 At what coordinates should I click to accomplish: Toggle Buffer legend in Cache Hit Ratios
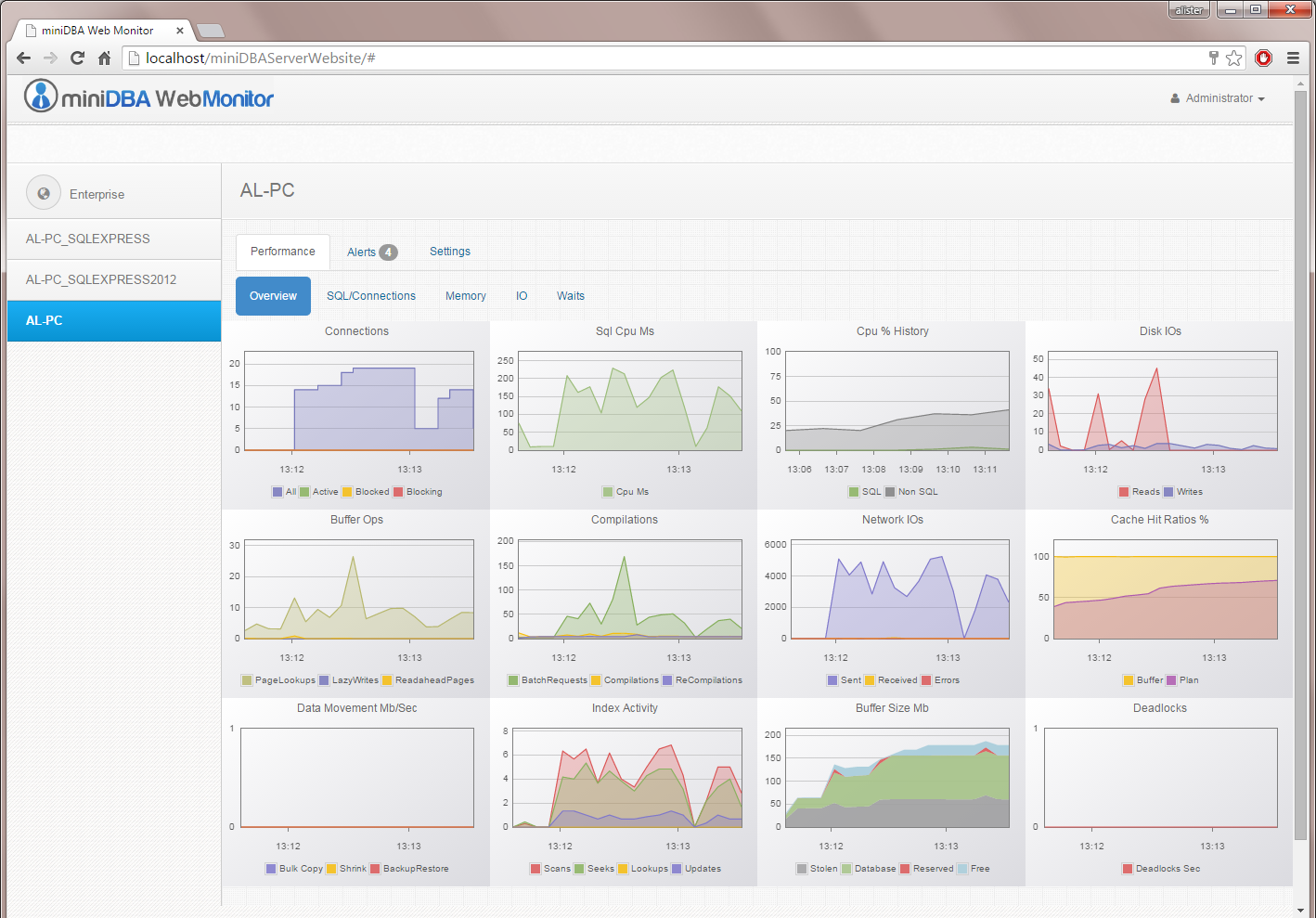pos(1143,680)
